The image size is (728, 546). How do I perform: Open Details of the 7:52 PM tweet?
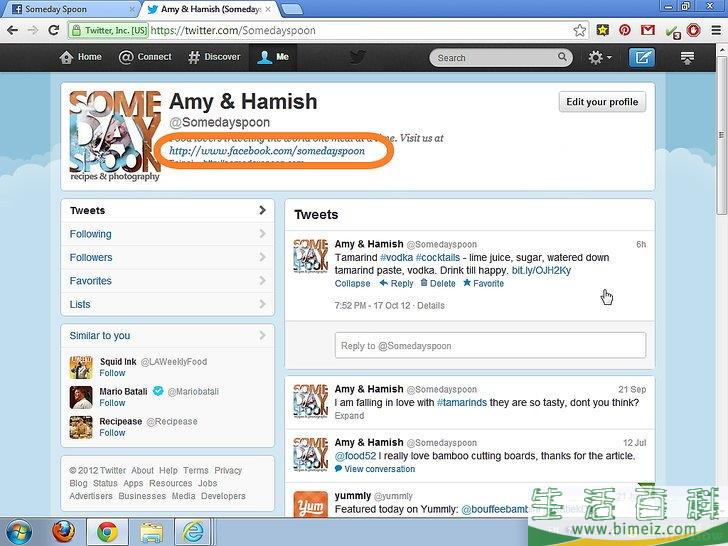pos(431,306)
